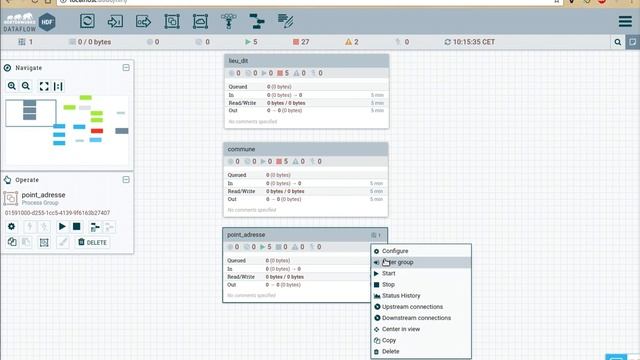The height and width of the screenshot is (360, 640).
Task: Click point_adresse name in Operate panel
Action: (43, 195)
